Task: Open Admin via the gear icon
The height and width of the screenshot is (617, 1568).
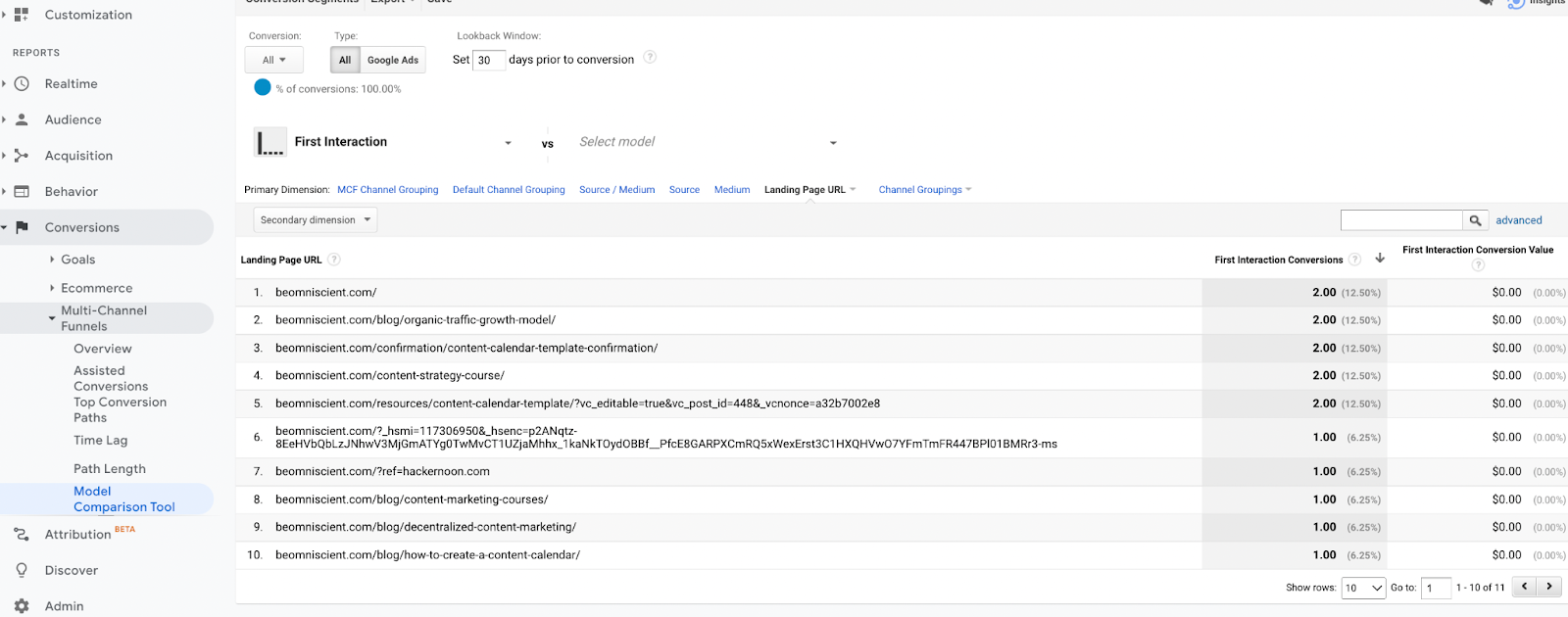Action: tap(22, 606)
